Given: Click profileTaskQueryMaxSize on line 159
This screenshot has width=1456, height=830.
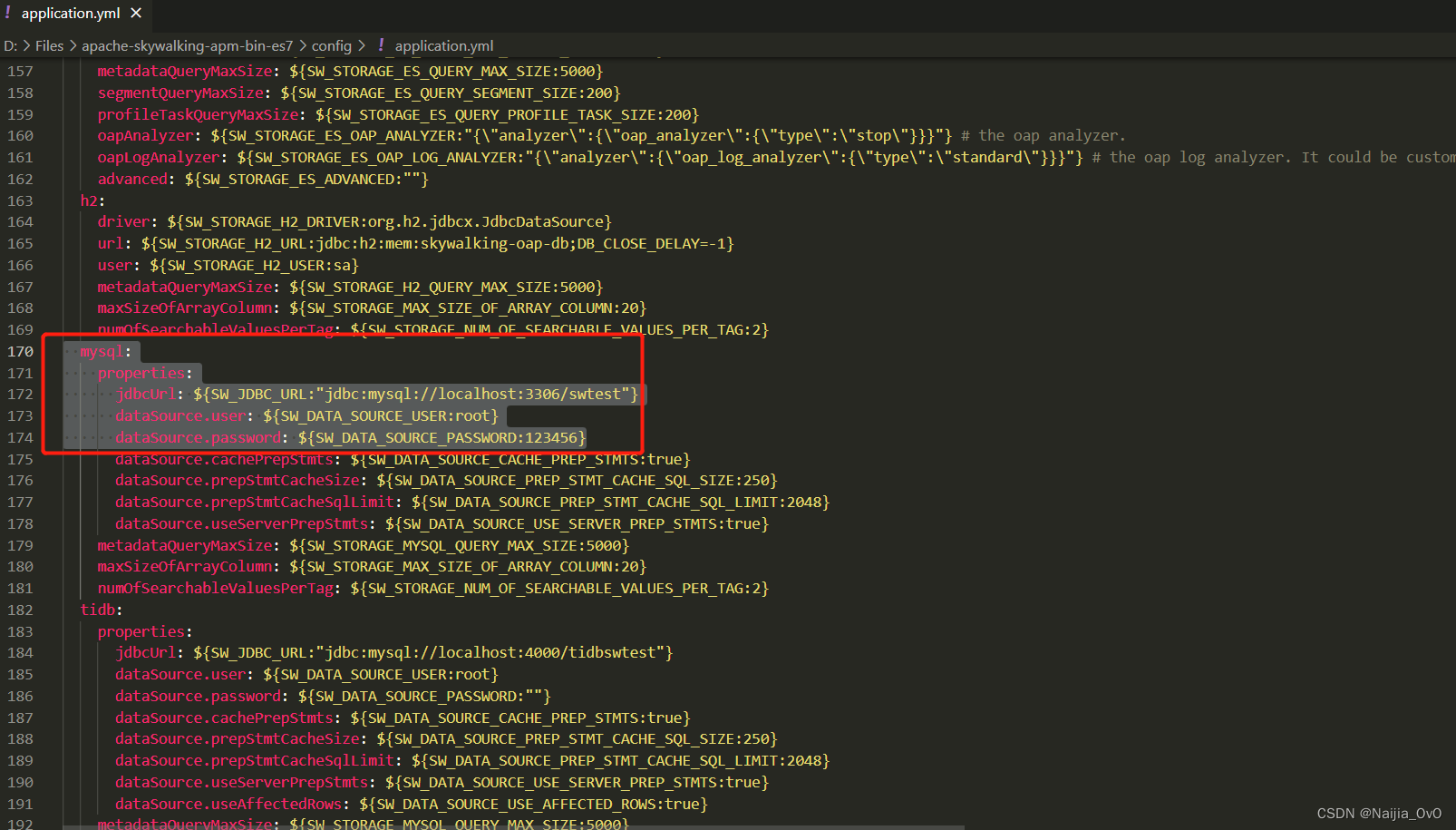Looking at the screenshot, I should click(x=199, y=114).
